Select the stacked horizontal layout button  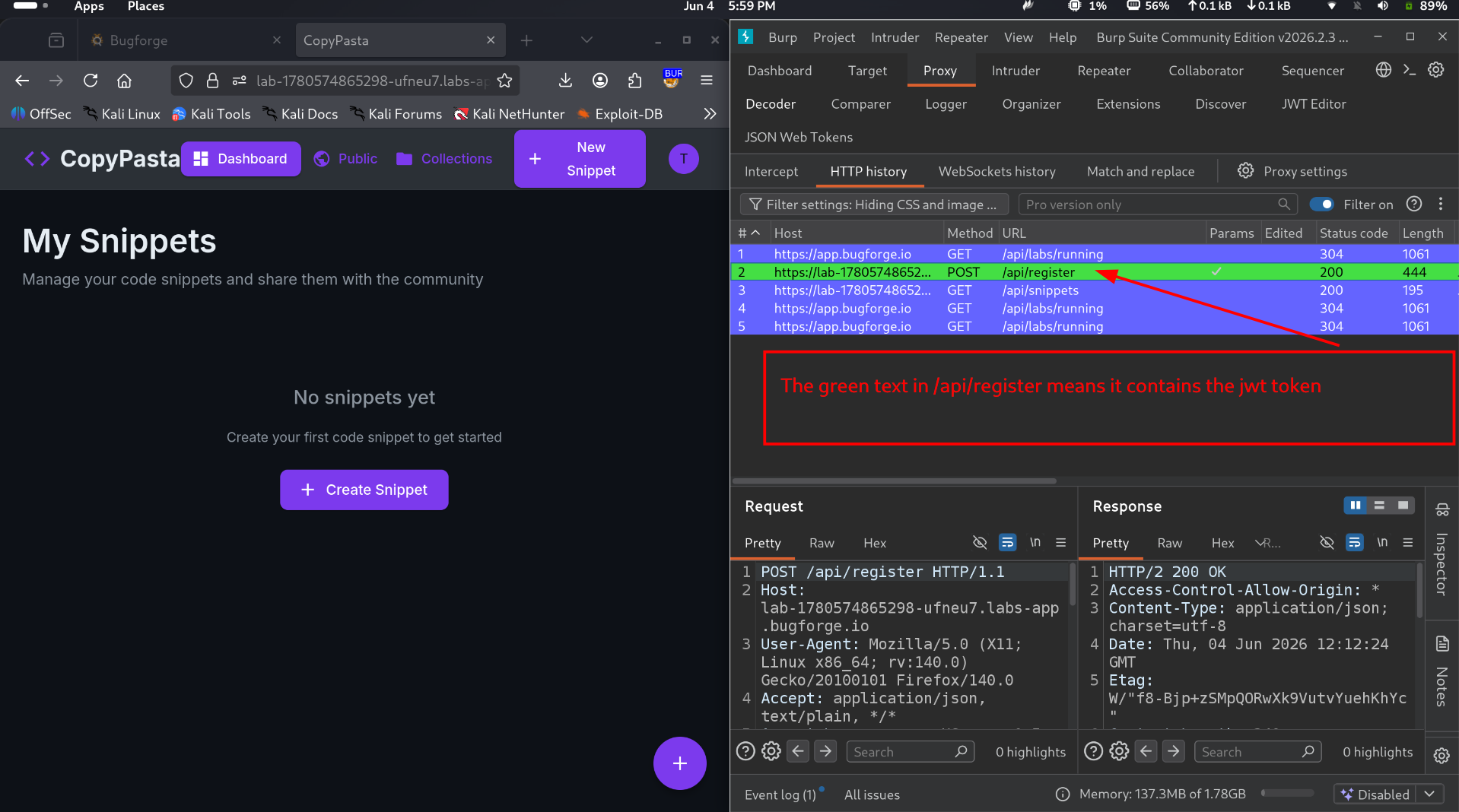[x=1379, y=506]
